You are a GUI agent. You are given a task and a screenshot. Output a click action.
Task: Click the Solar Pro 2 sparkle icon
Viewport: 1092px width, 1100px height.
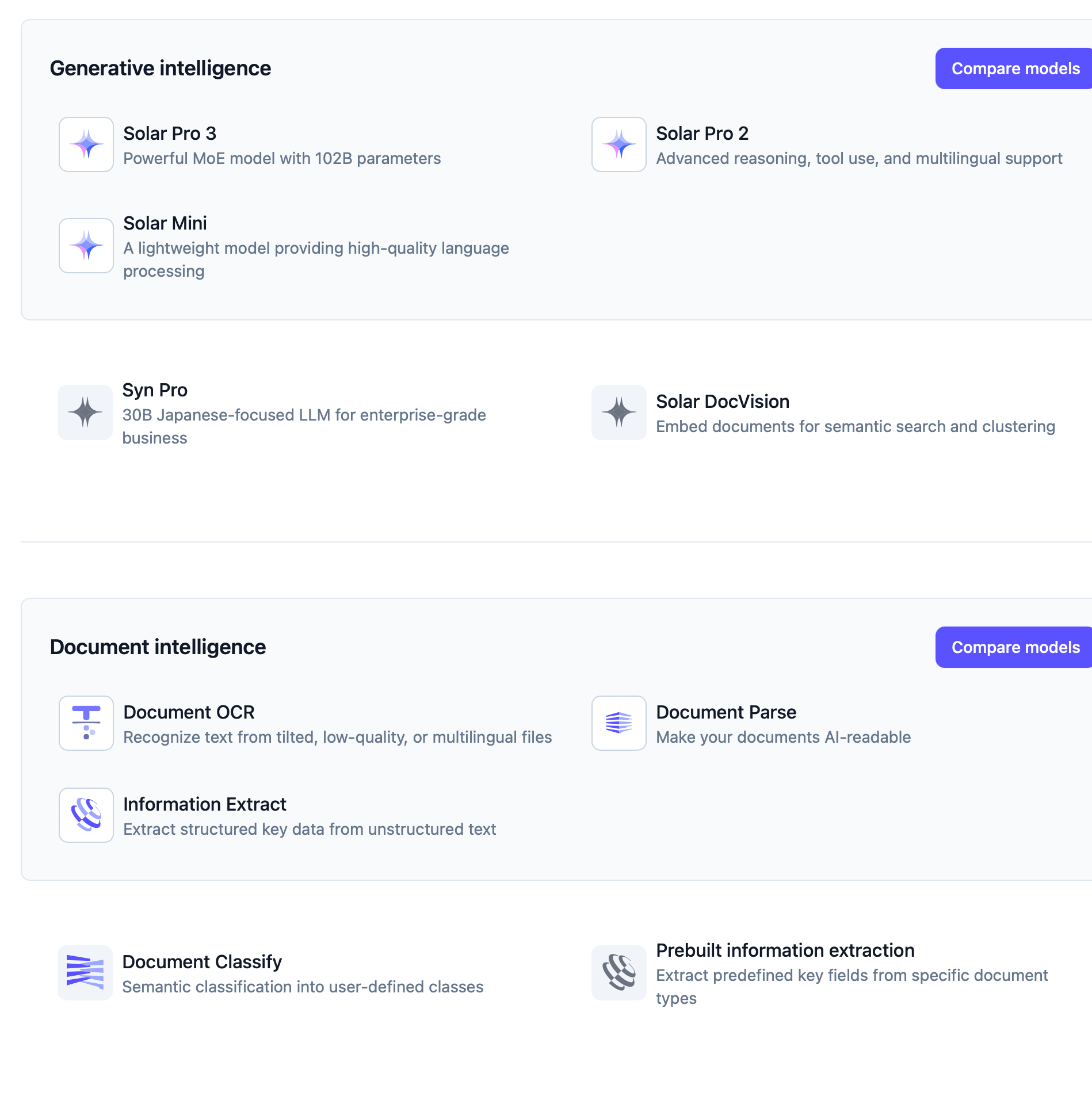(619, 144)
